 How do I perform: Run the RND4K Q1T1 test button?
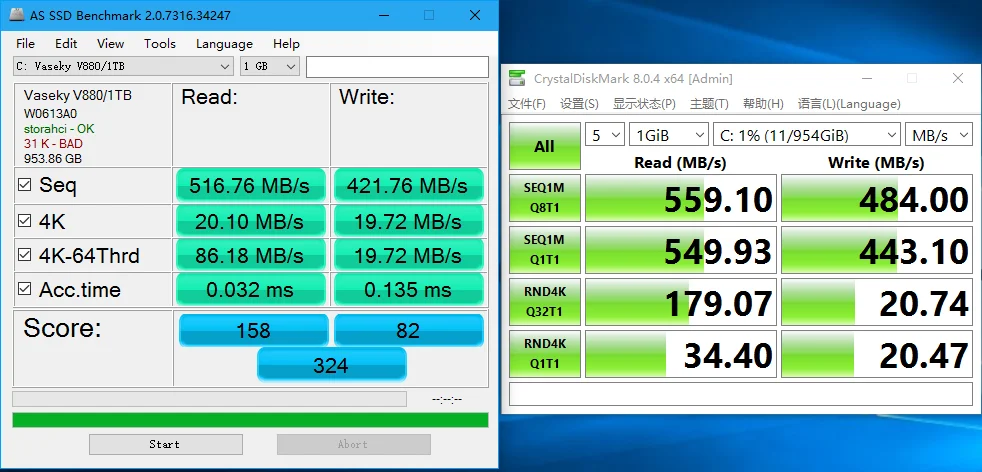pos(544,354)
